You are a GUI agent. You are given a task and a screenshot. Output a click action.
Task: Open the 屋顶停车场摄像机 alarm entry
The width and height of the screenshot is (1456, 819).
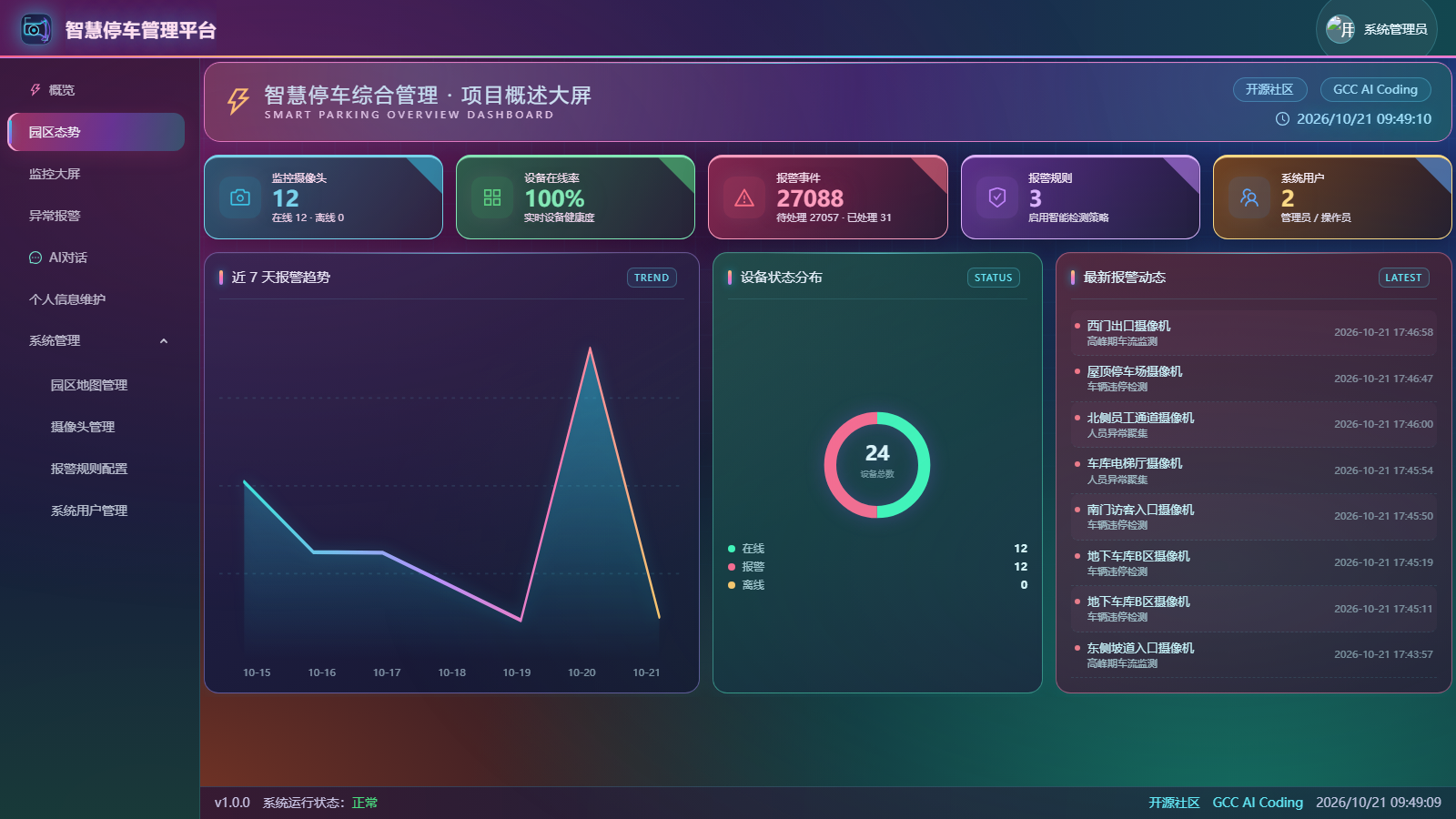coord(1253,379)
